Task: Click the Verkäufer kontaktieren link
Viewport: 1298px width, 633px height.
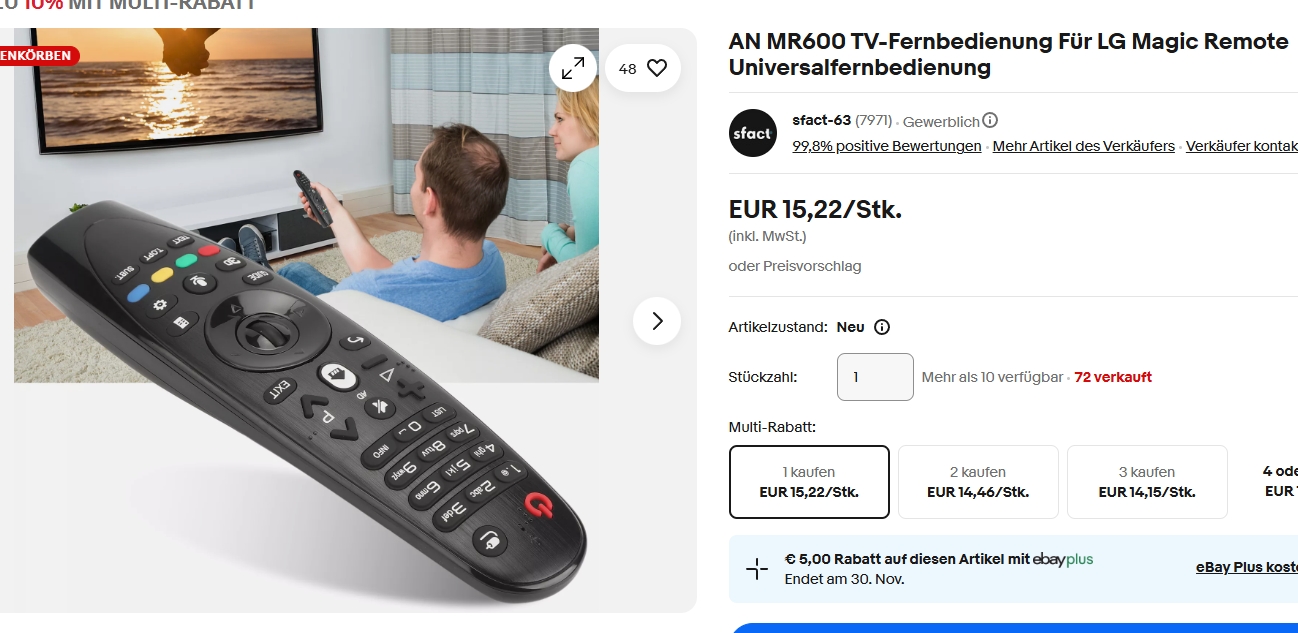Action: coord(1242,146)
